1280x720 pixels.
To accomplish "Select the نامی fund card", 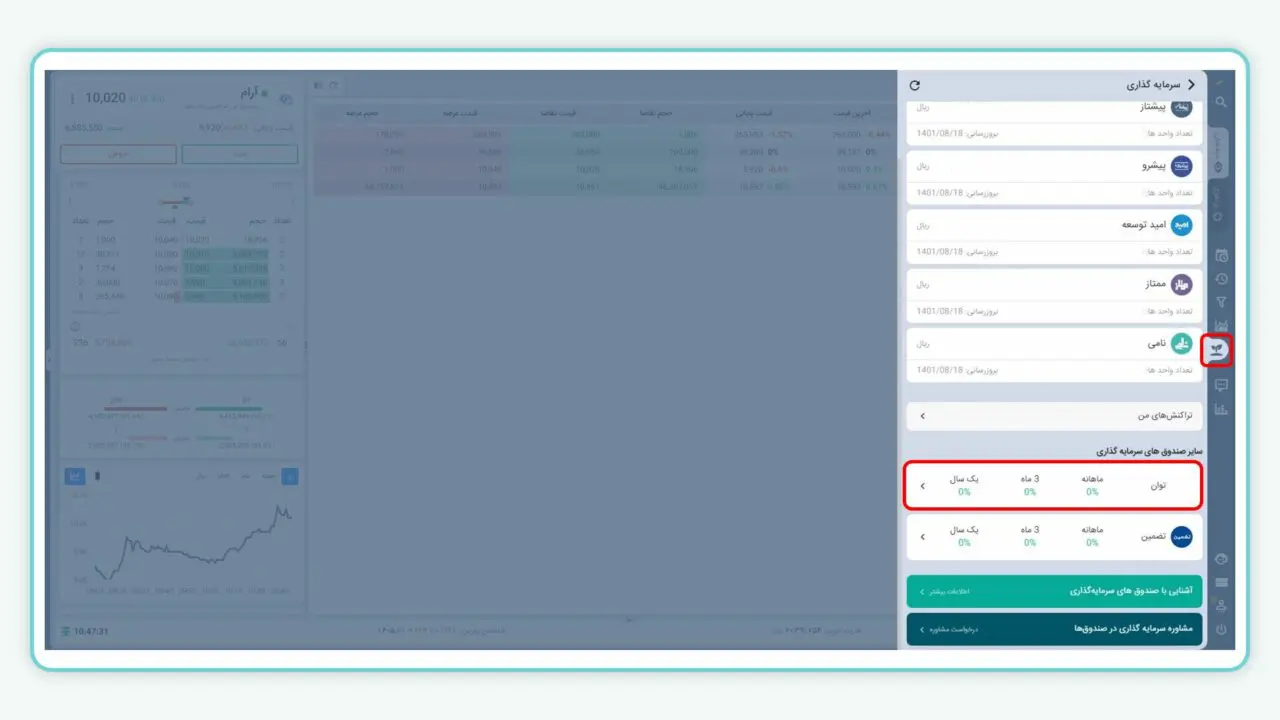I will [1054, 354].
